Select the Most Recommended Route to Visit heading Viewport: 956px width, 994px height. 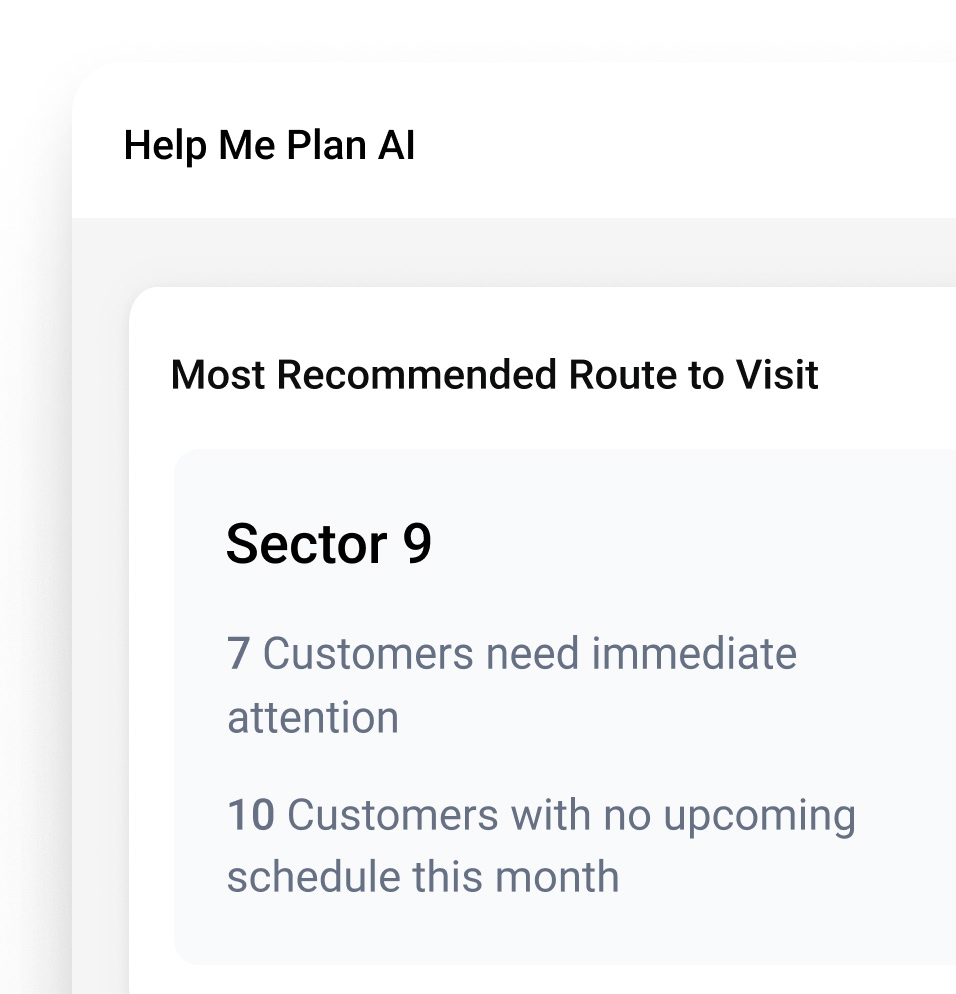[494, 375]
